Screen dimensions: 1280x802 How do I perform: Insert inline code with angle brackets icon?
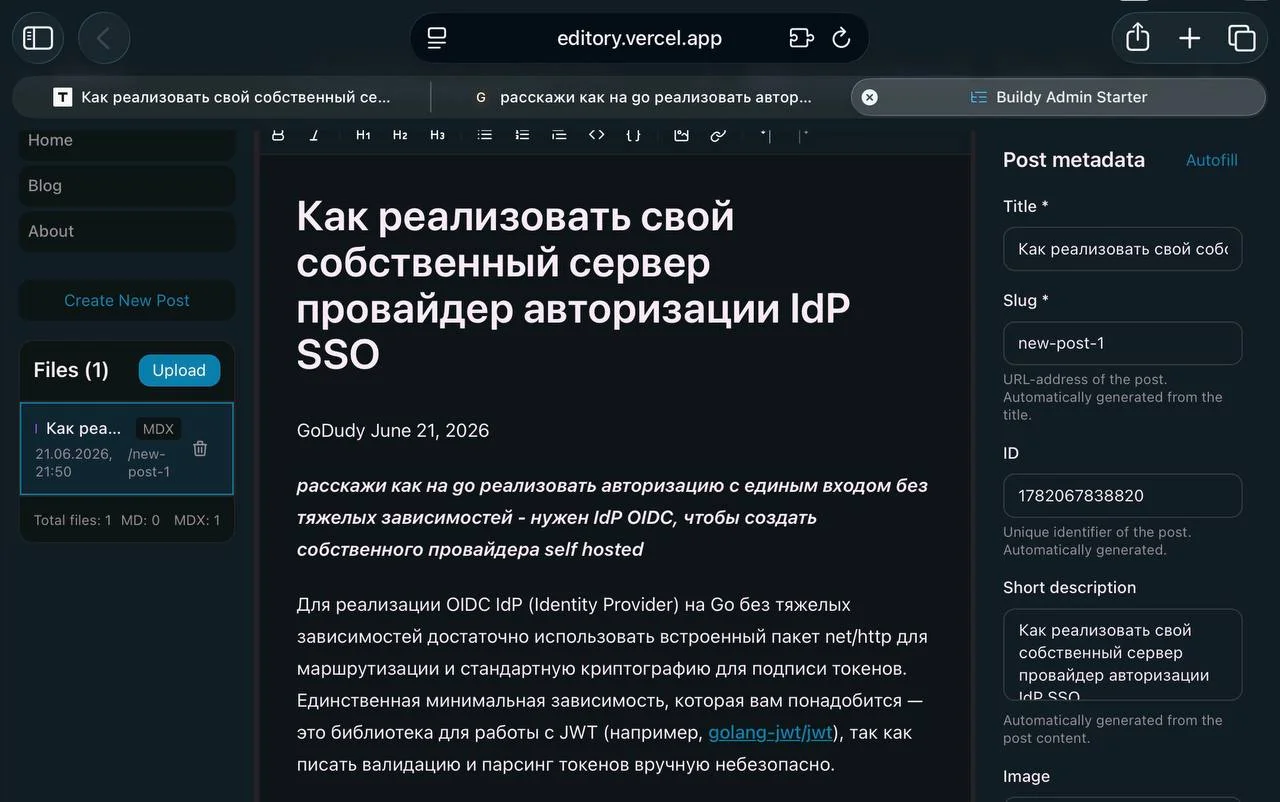[596, 135]
